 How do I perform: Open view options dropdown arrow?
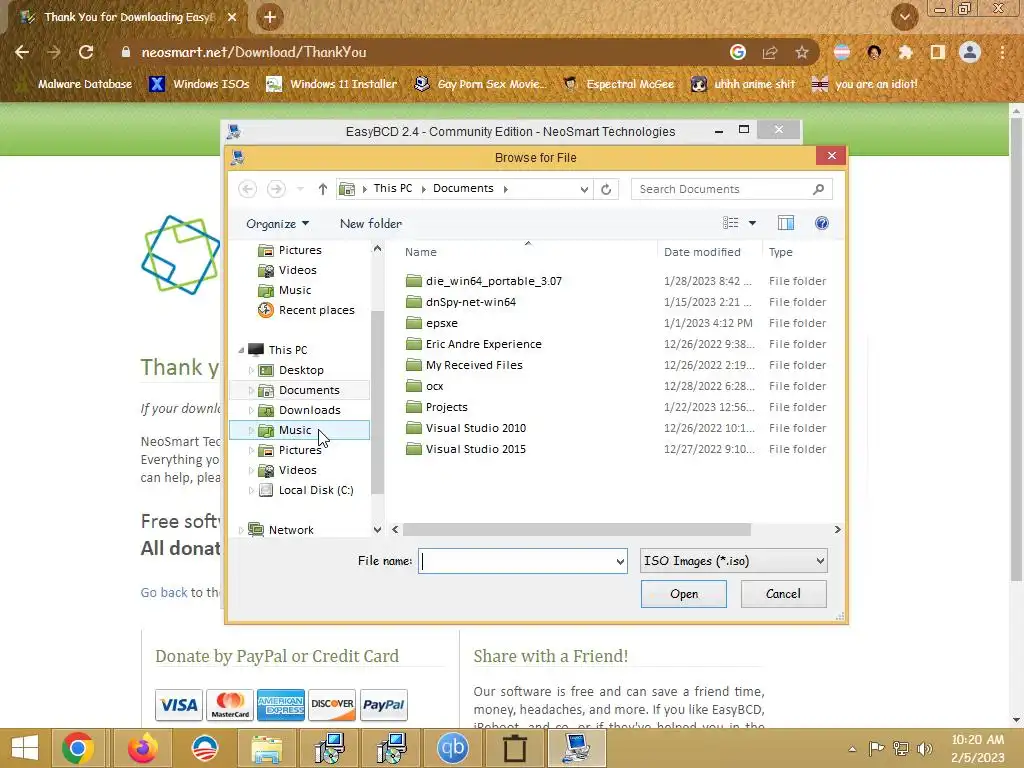(752, 223)
